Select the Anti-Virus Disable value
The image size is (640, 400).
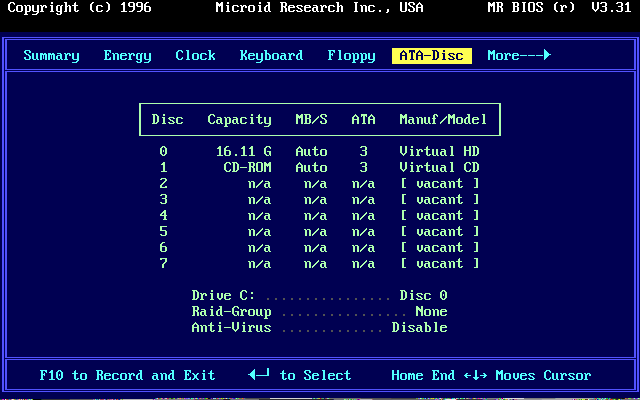419,328
